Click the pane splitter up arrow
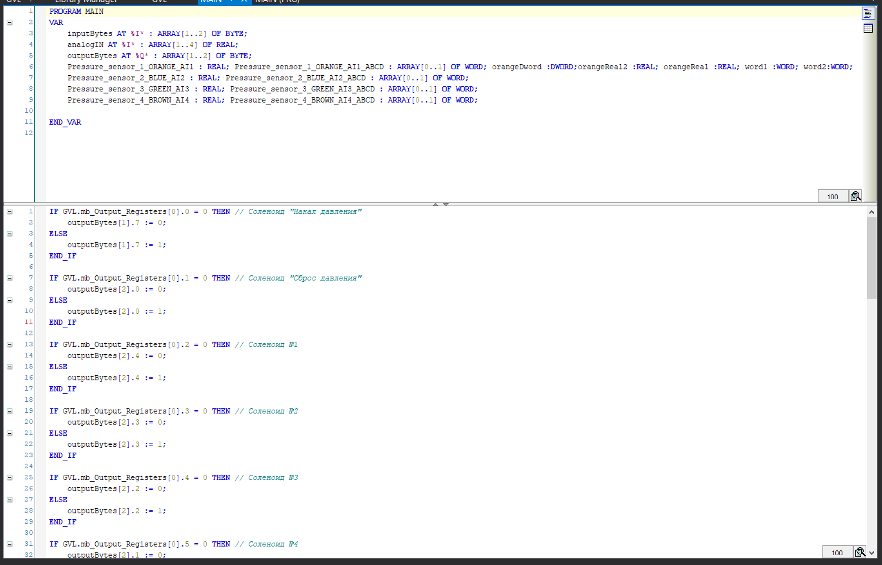 [435, 204]
